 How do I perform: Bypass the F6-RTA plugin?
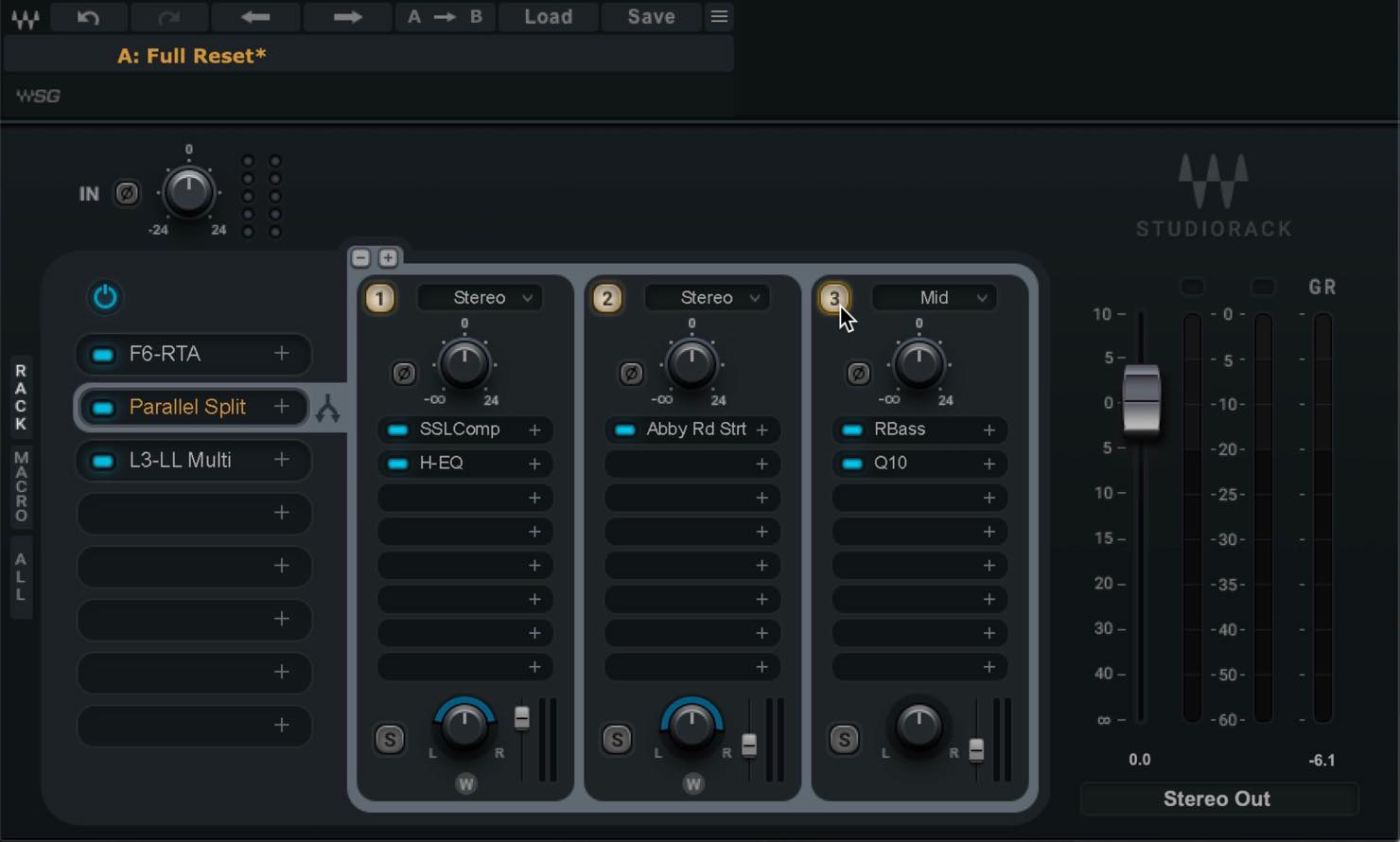click(x=102, y=354)
